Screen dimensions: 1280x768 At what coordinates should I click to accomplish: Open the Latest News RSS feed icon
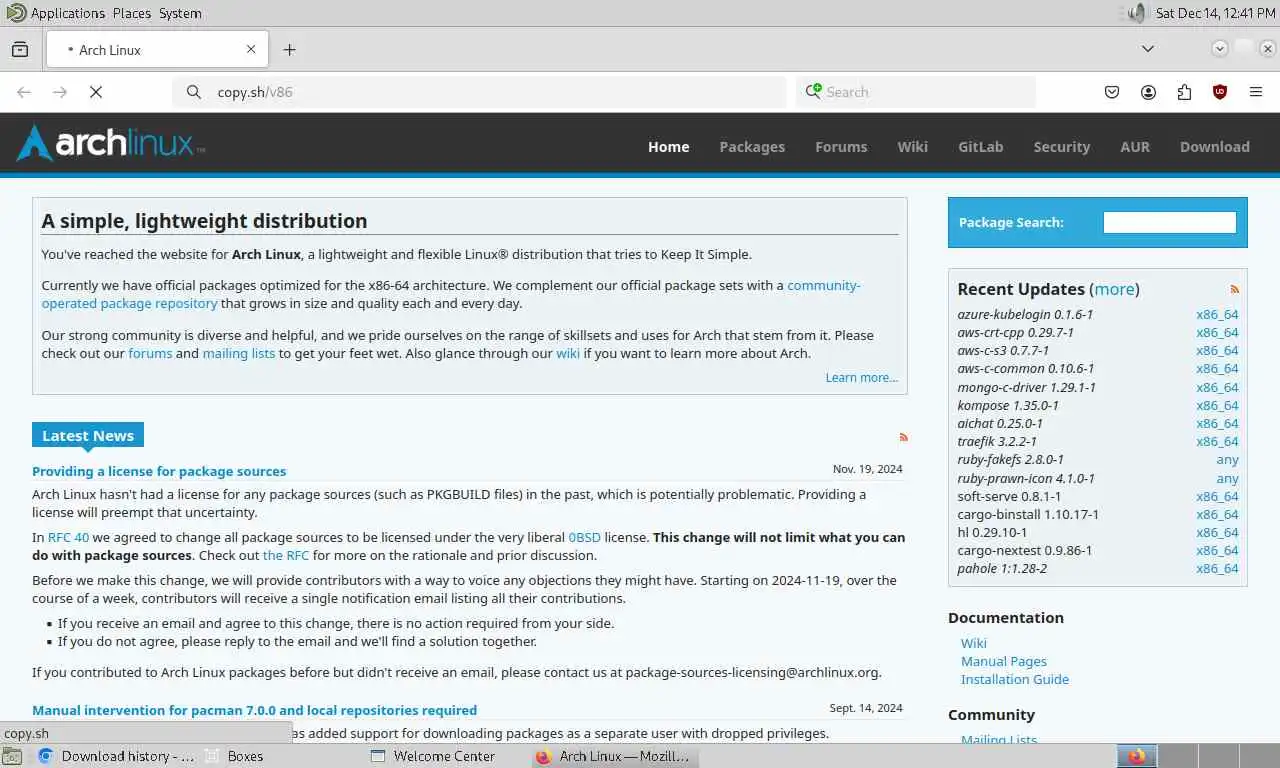[903, 437]
